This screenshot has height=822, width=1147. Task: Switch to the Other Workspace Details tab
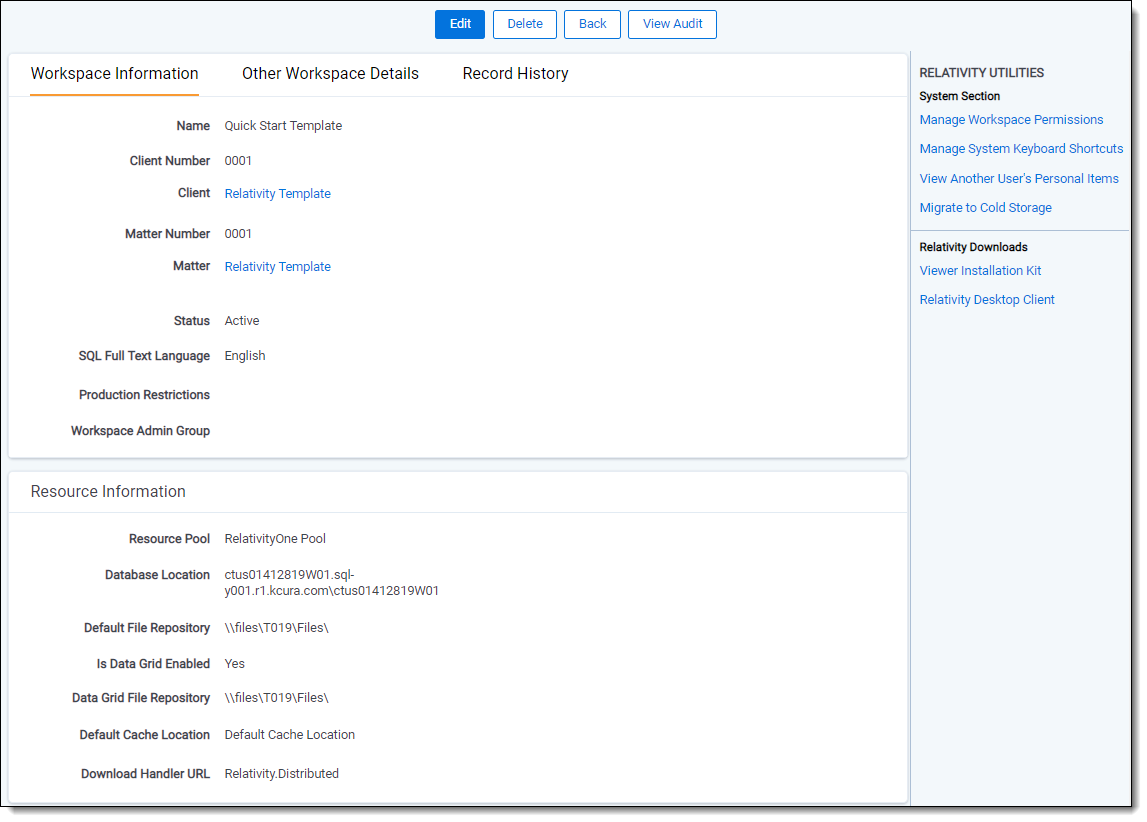tap(330, 74)
